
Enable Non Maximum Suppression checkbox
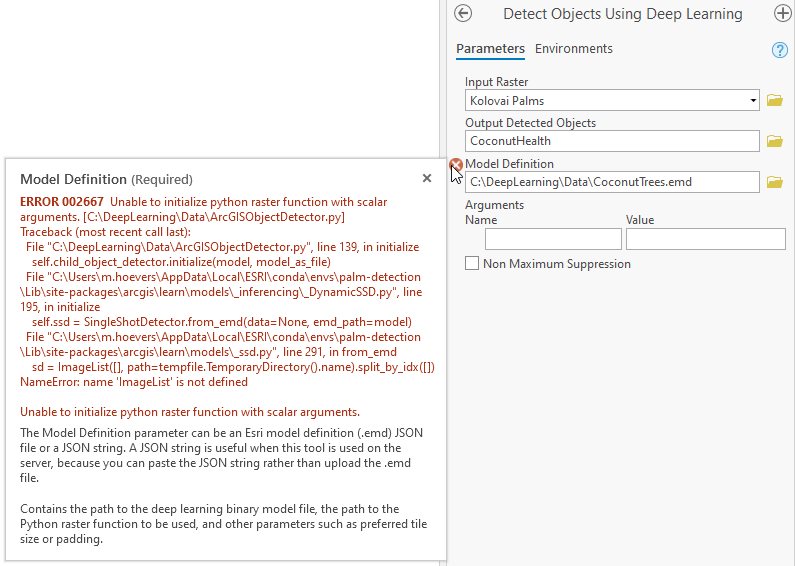pyautogui.click(x=472, y=263)
